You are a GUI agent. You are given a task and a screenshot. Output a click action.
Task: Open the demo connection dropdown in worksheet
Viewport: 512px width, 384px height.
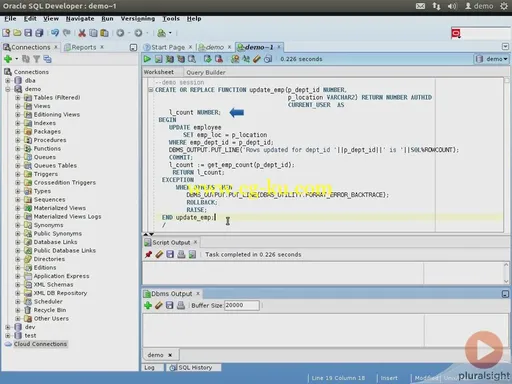click(x=492, y=59)
